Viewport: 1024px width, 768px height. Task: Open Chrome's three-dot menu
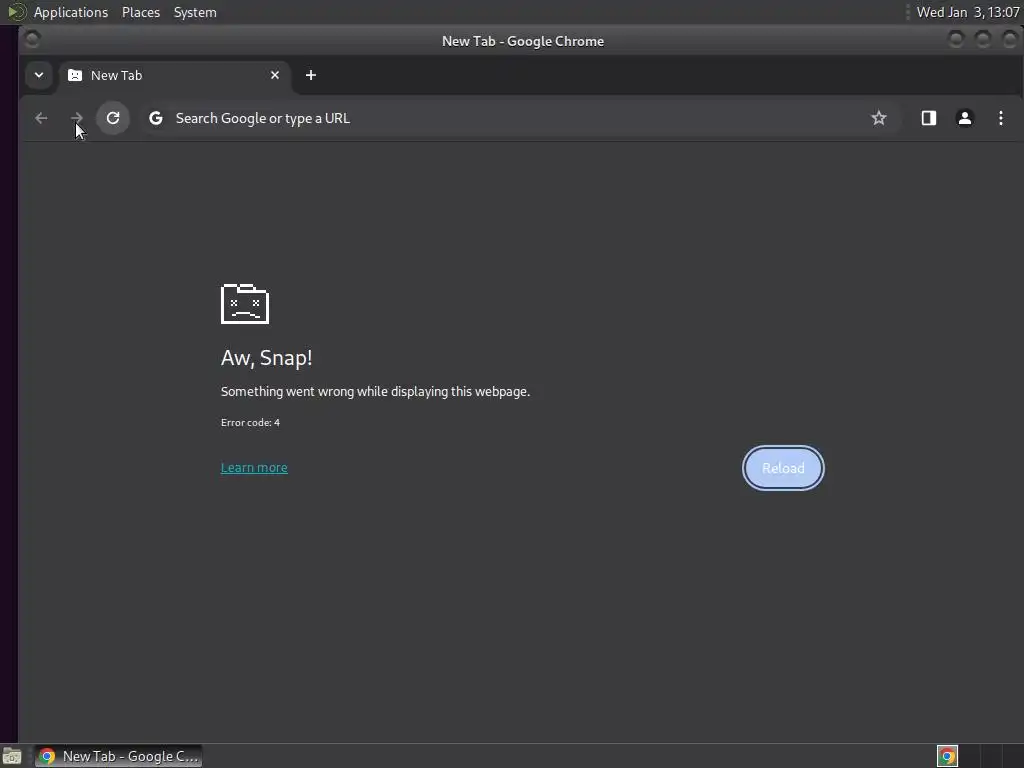(x=1000, y=118)
